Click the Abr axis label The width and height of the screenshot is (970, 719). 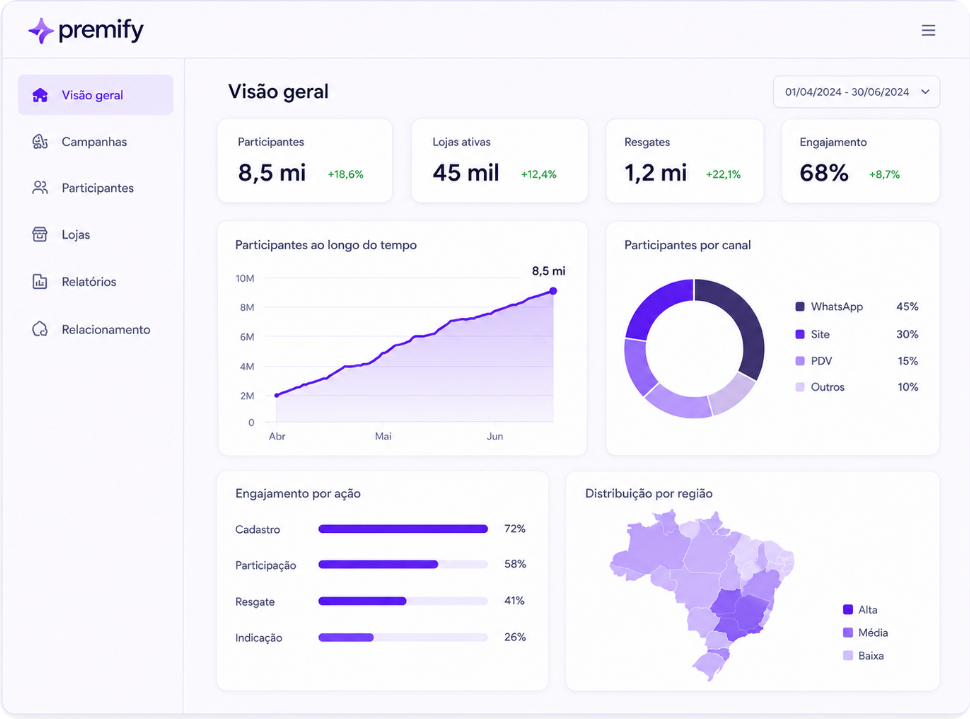277,436
